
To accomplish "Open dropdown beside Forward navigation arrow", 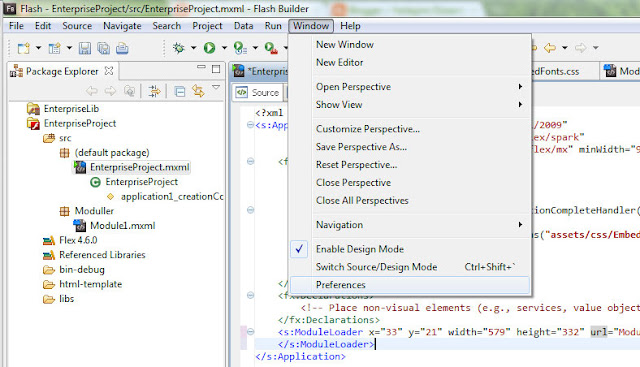I will [x=596, y=48].
